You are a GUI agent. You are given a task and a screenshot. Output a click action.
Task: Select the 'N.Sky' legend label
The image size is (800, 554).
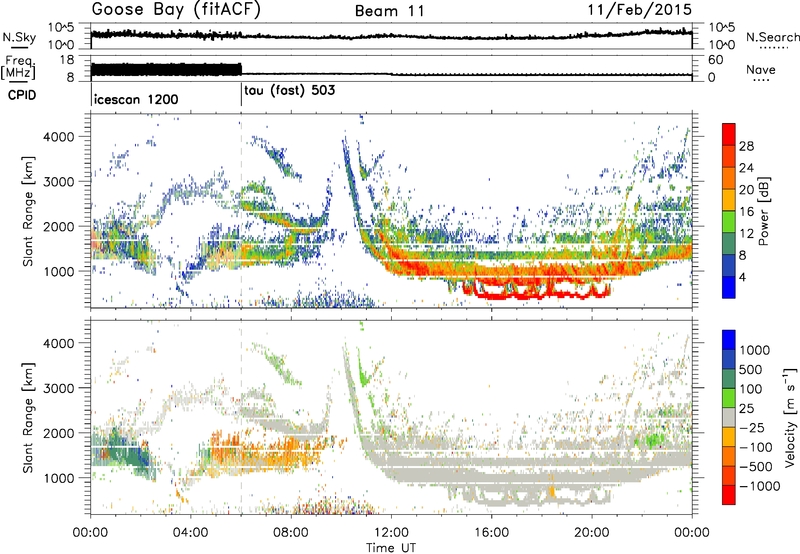click(x=19, y=37)
